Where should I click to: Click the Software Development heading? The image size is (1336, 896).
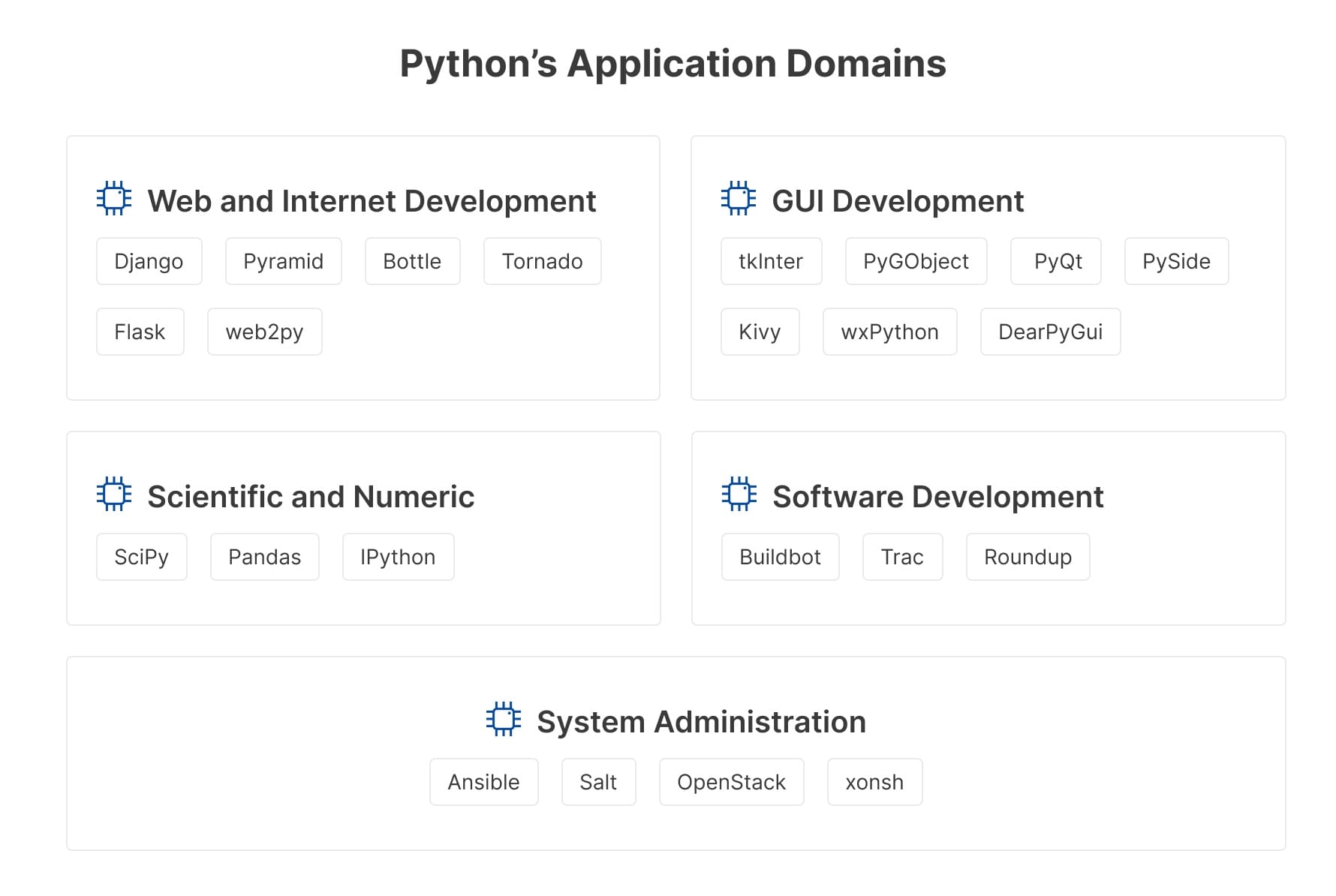coord(938,497)
